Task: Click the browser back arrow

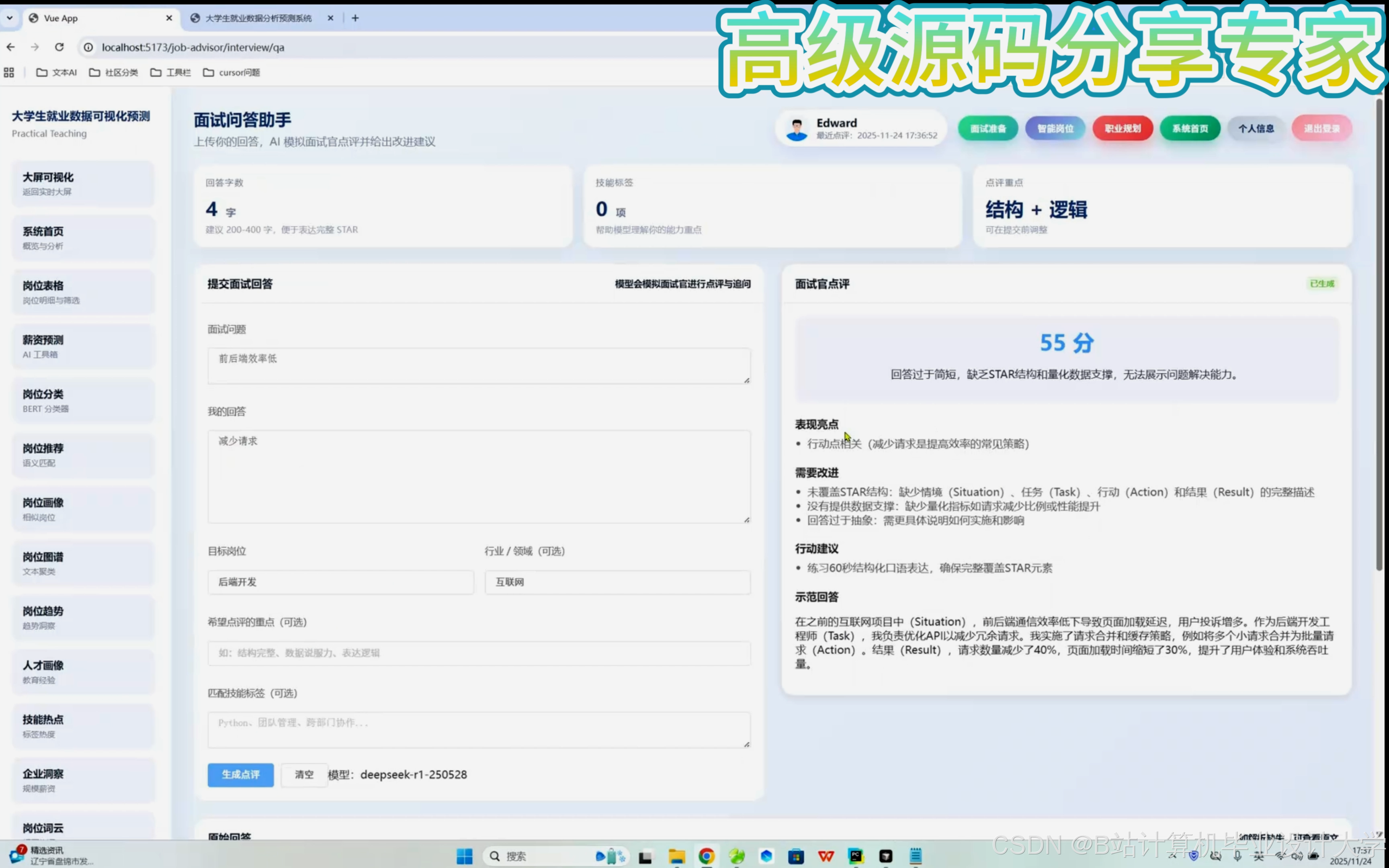Action: [11, 47]
